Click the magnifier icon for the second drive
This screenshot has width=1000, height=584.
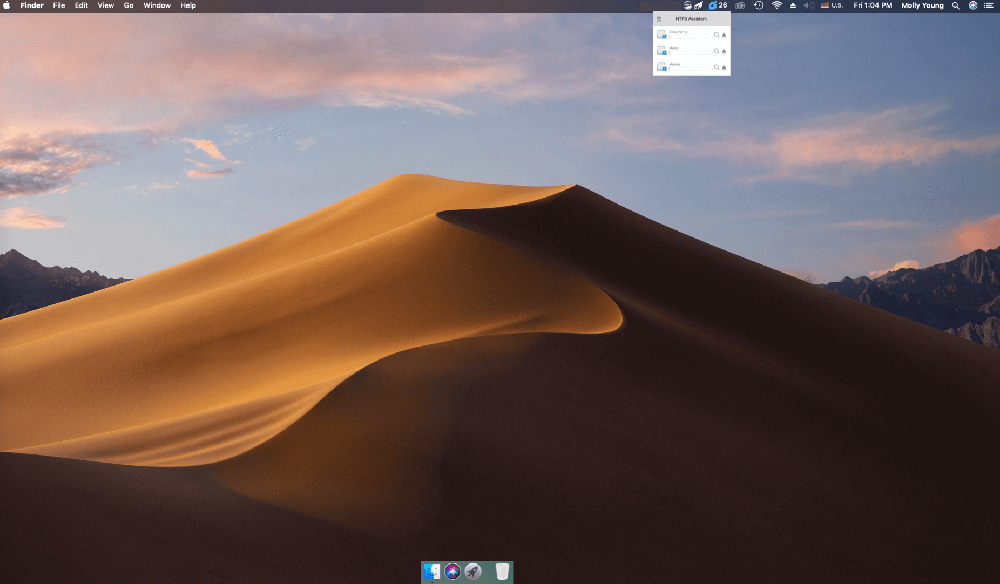(716, 51)
